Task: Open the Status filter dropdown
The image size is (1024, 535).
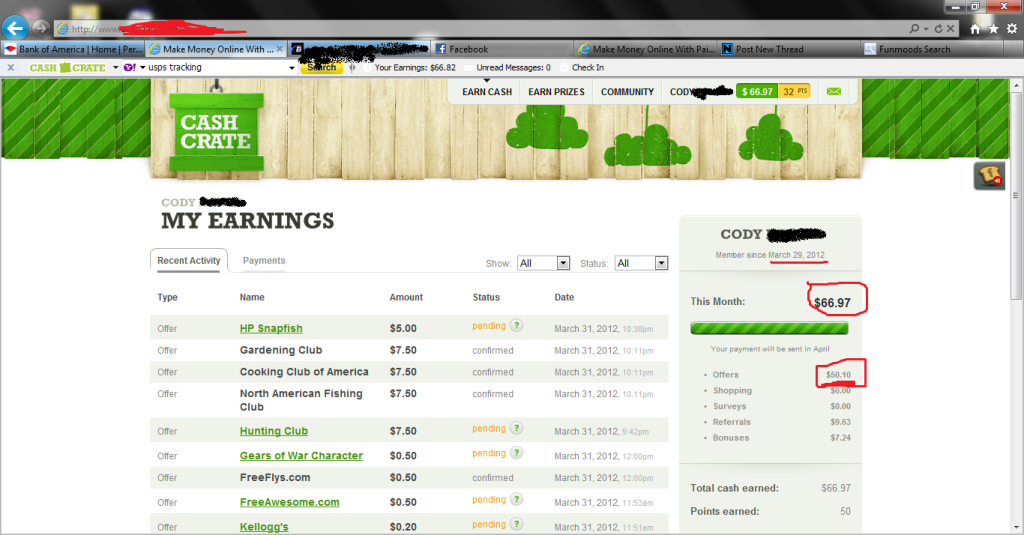Action: pos(641,263)
